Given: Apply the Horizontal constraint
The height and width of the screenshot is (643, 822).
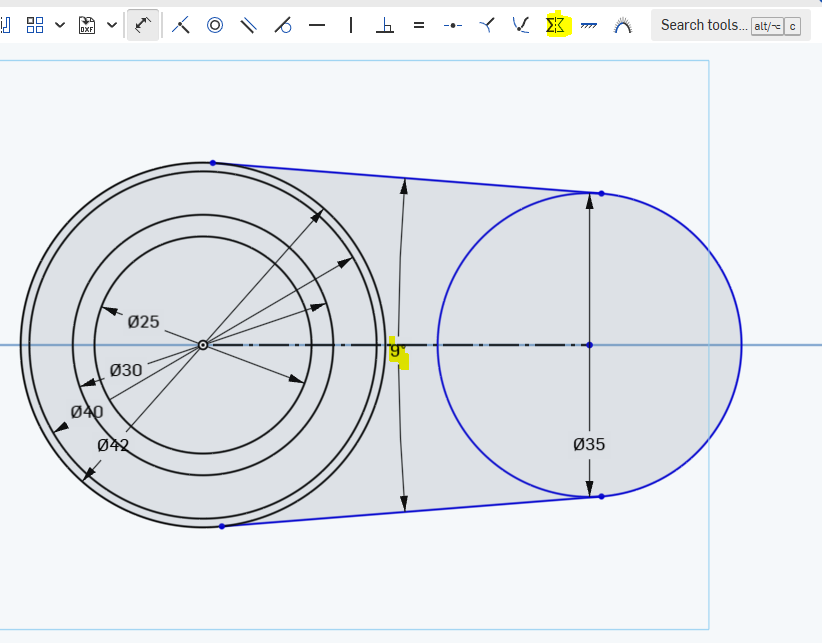Looking at the screenshot, I should point(317,25).
